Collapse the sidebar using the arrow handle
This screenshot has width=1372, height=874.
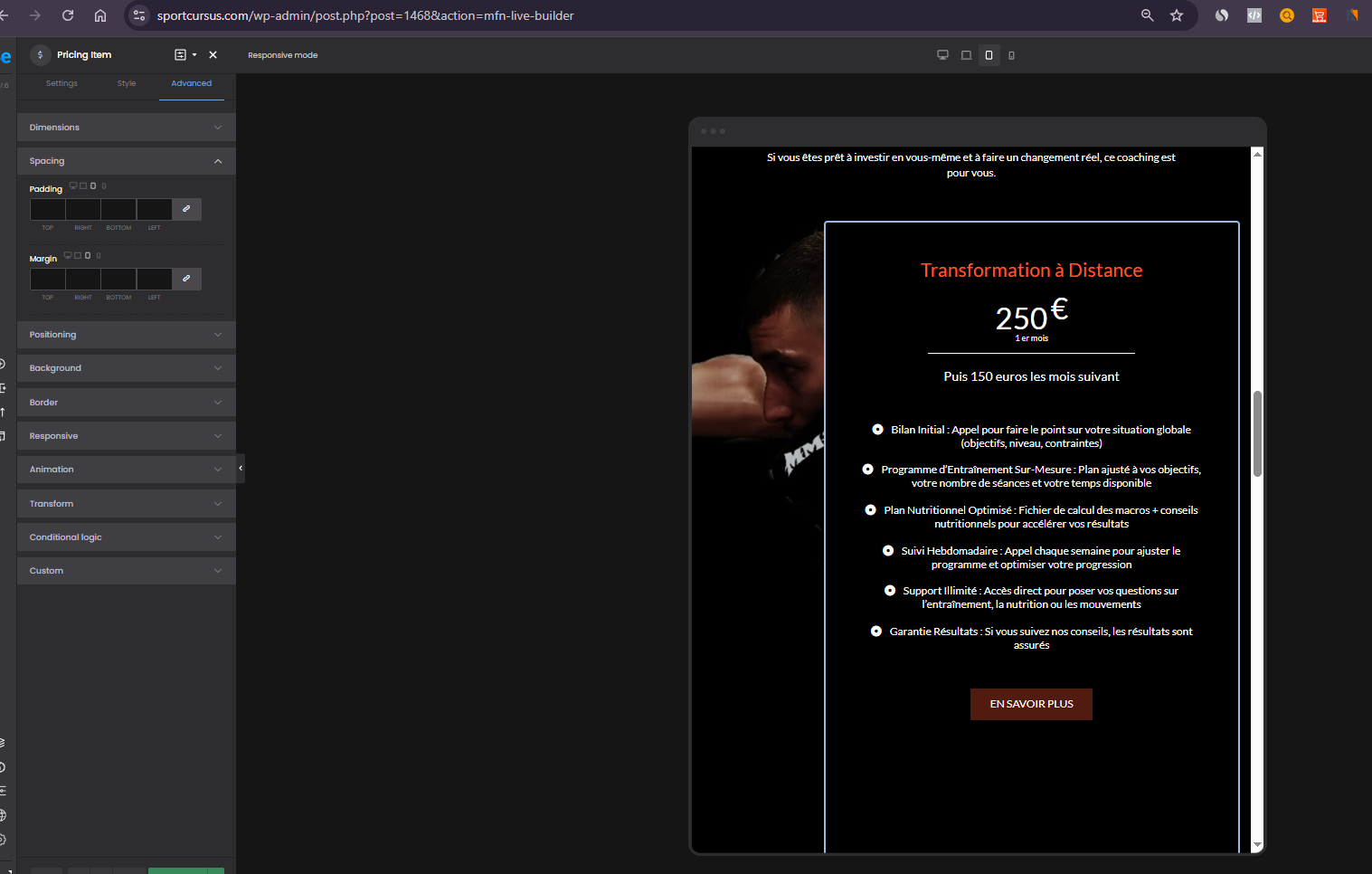(x=241, y=469)
